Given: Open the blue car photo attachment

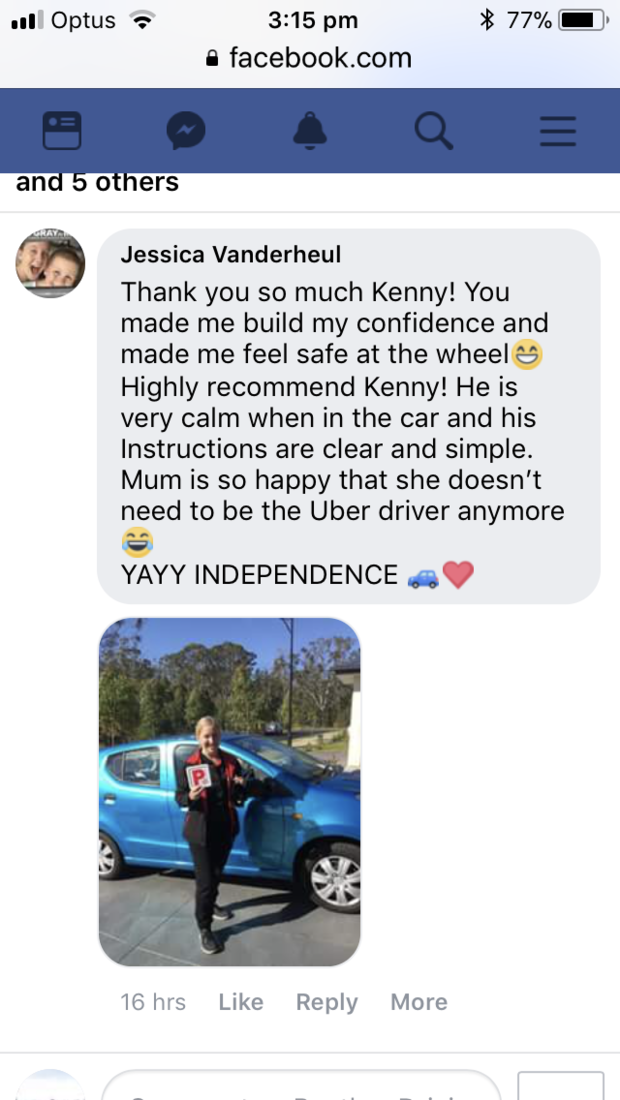Looking at the screenshot, I should click(x=229, y=792).
